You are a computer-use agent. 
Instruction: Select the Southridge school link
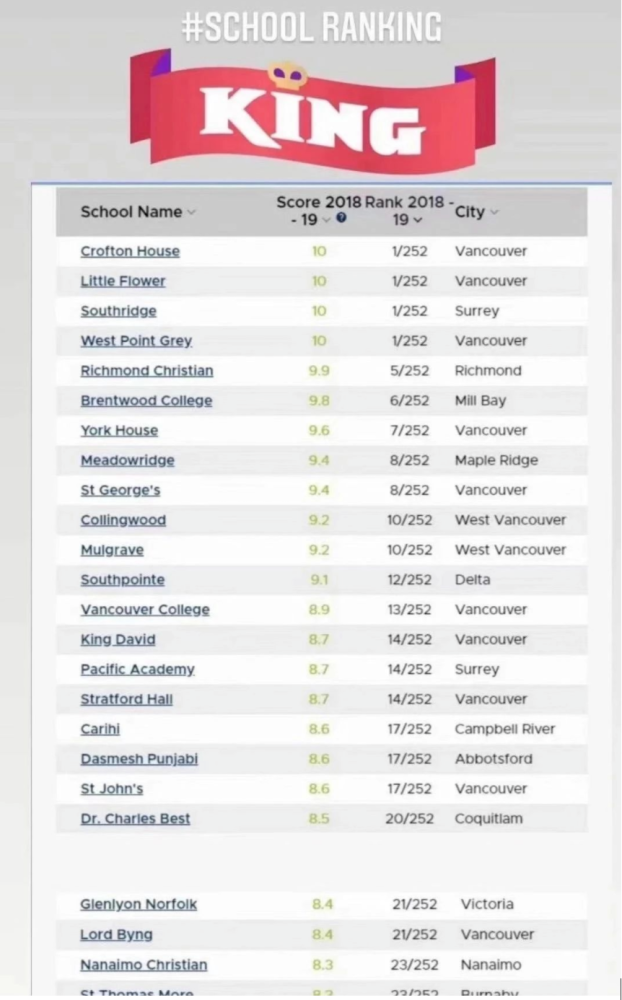(x=118, y=311)
